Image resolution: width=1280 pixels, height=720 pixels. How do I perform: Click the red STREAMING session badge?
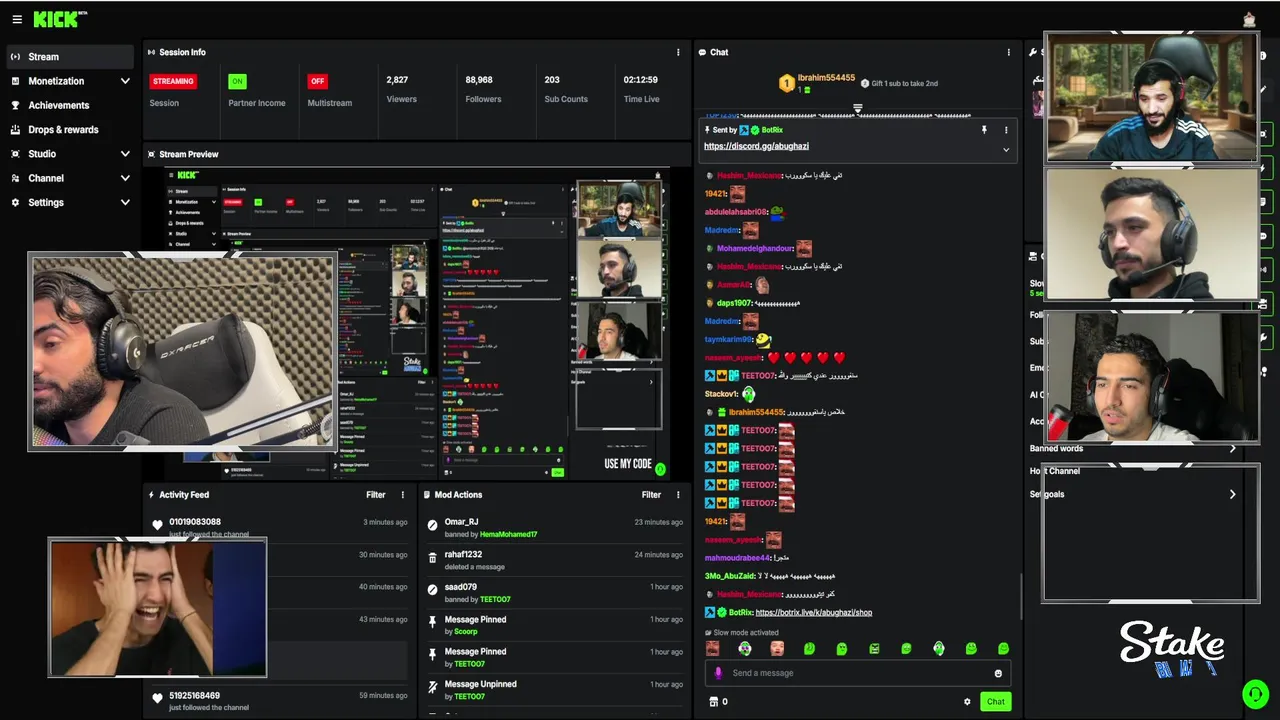[x=173, y=81]
